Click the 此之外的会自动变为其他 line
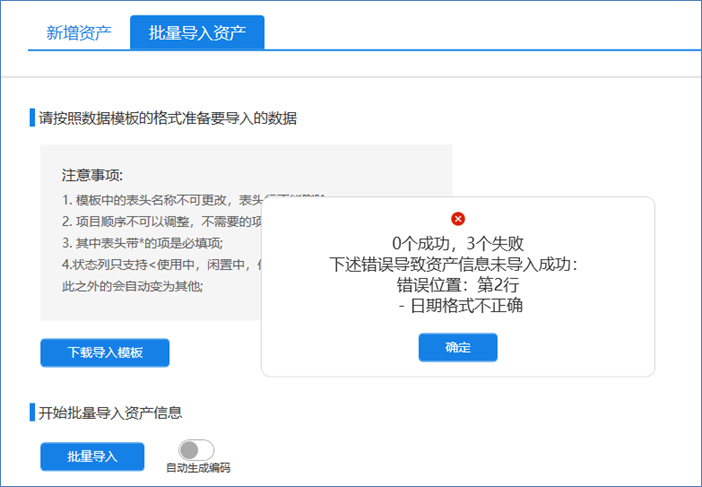Viewport: 702px width, 487px height. [132, 287]
